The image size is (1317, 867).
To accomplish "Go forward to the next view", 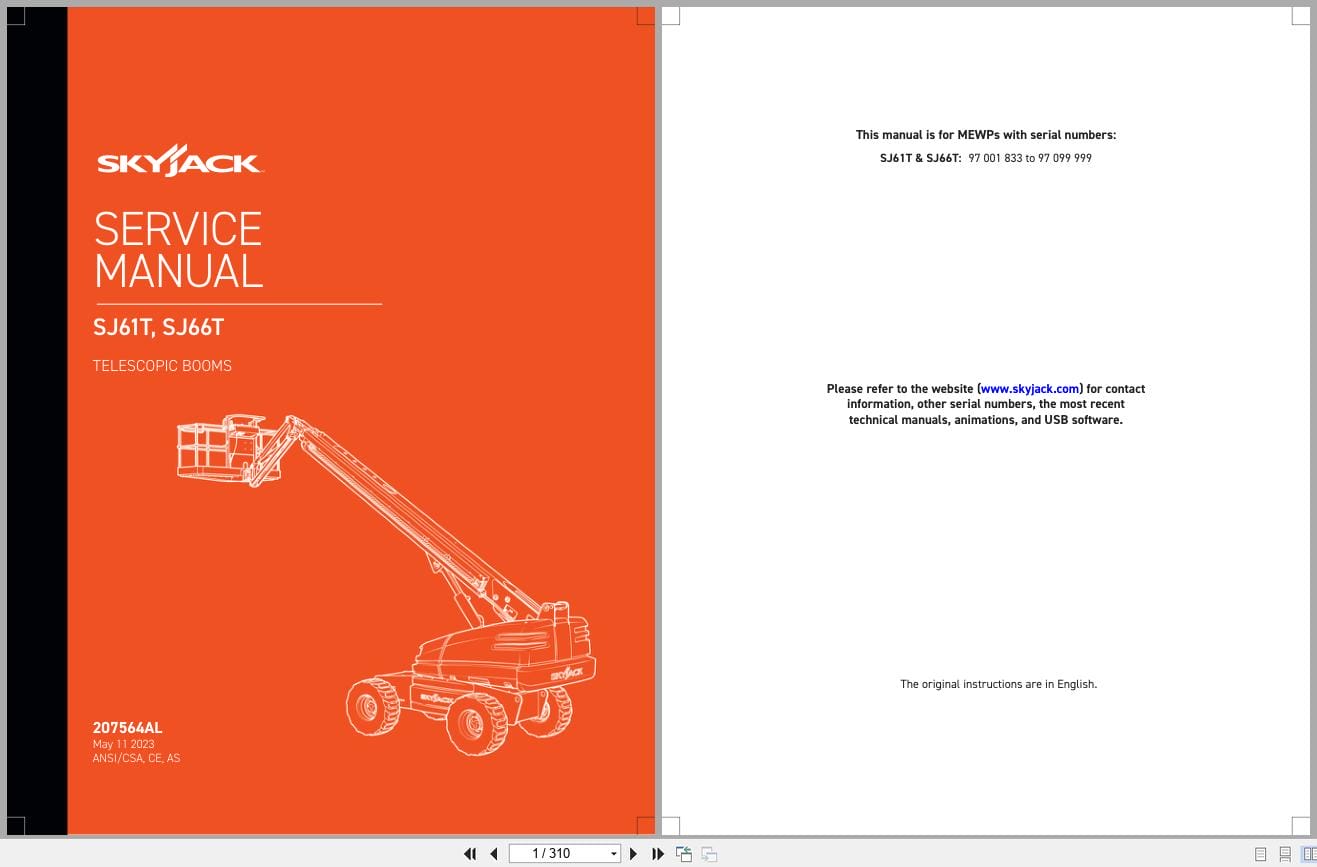I will tap(708, 853).
